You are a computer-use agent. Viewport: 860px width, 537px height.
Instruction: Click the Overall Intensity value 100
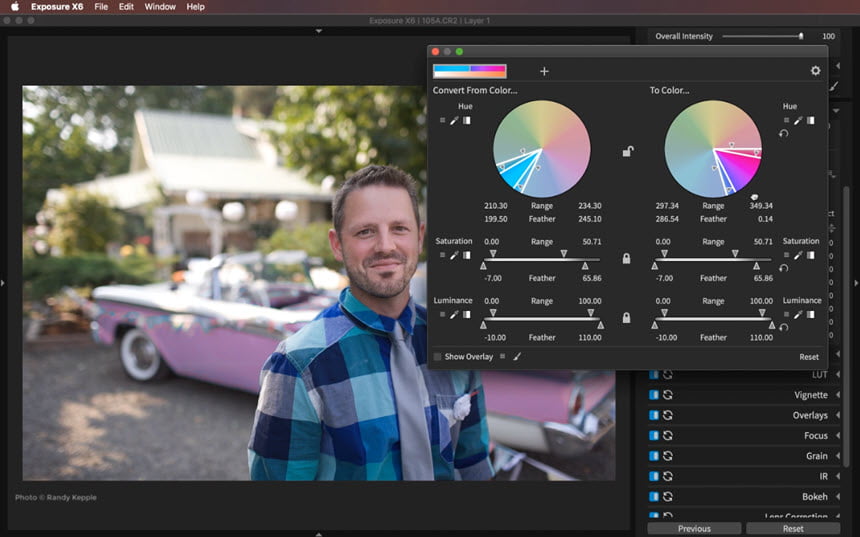pos(828,36)
